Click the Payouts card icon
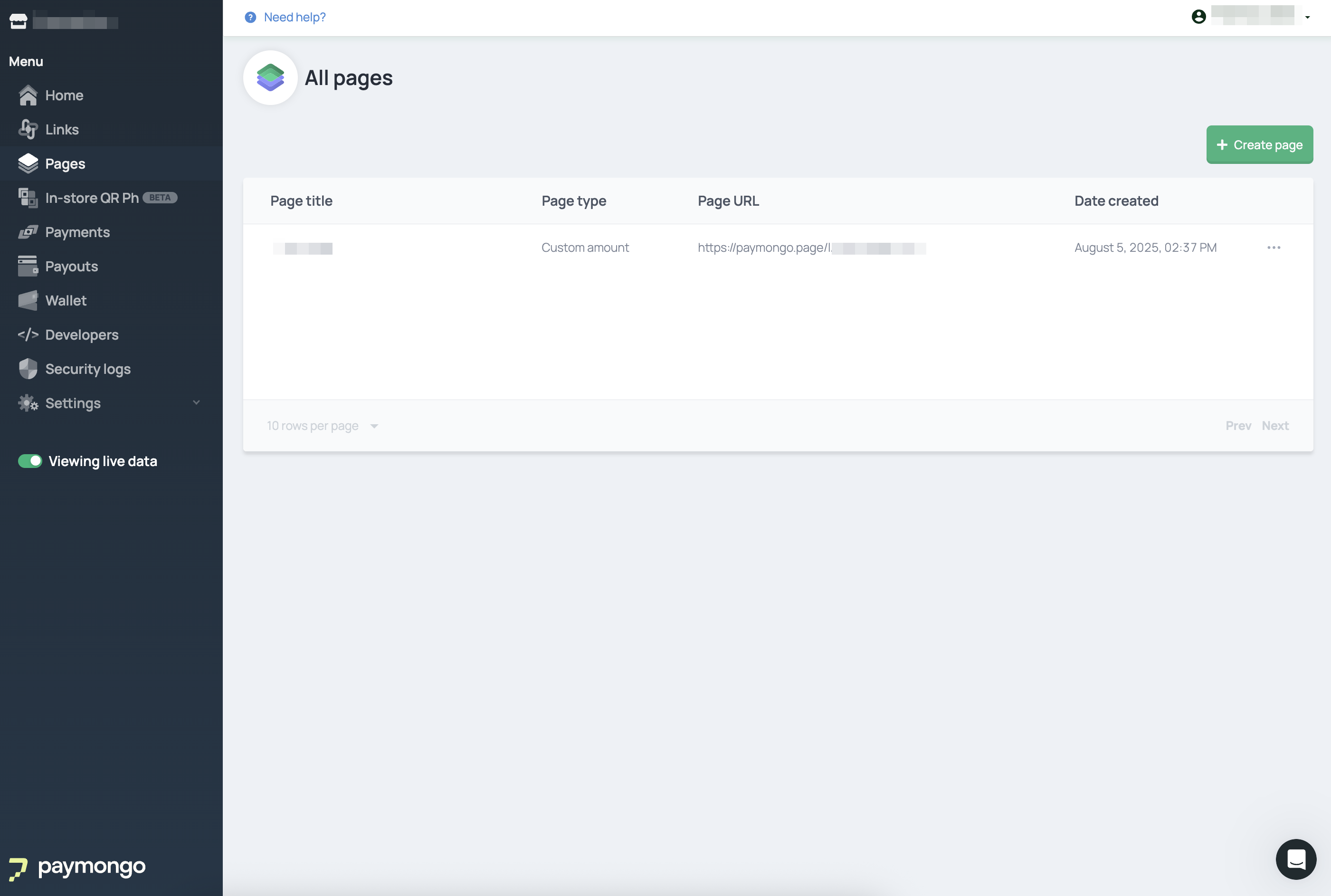Viewport: 1331px width, 896px height. (x=28, y=267)
